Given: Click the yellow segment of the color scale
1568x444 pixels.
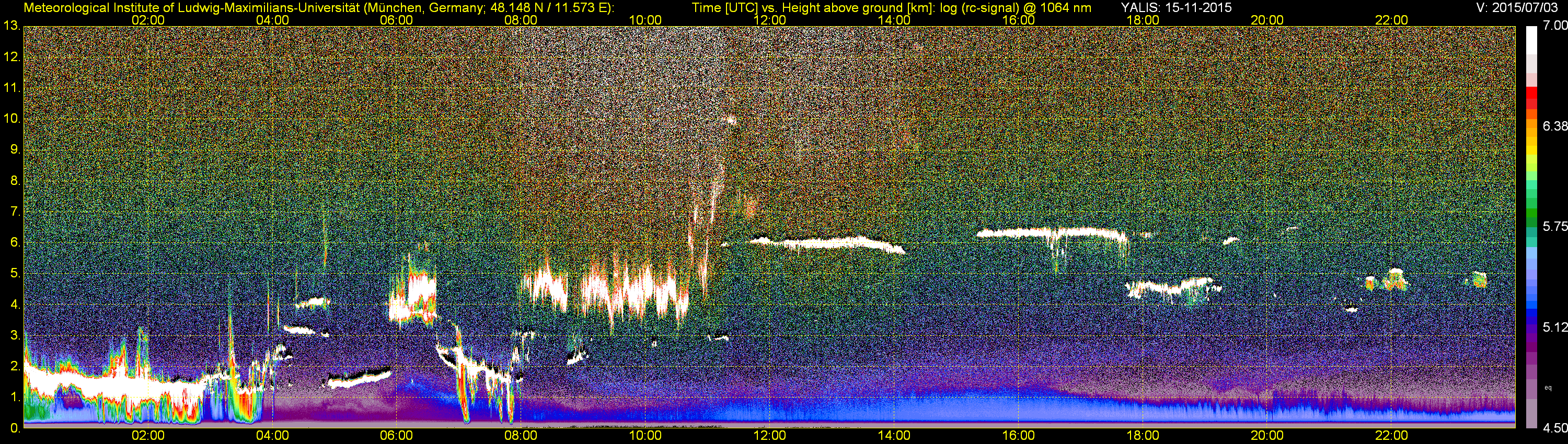Looking at the screenshot, I should tap(1531, 150).
